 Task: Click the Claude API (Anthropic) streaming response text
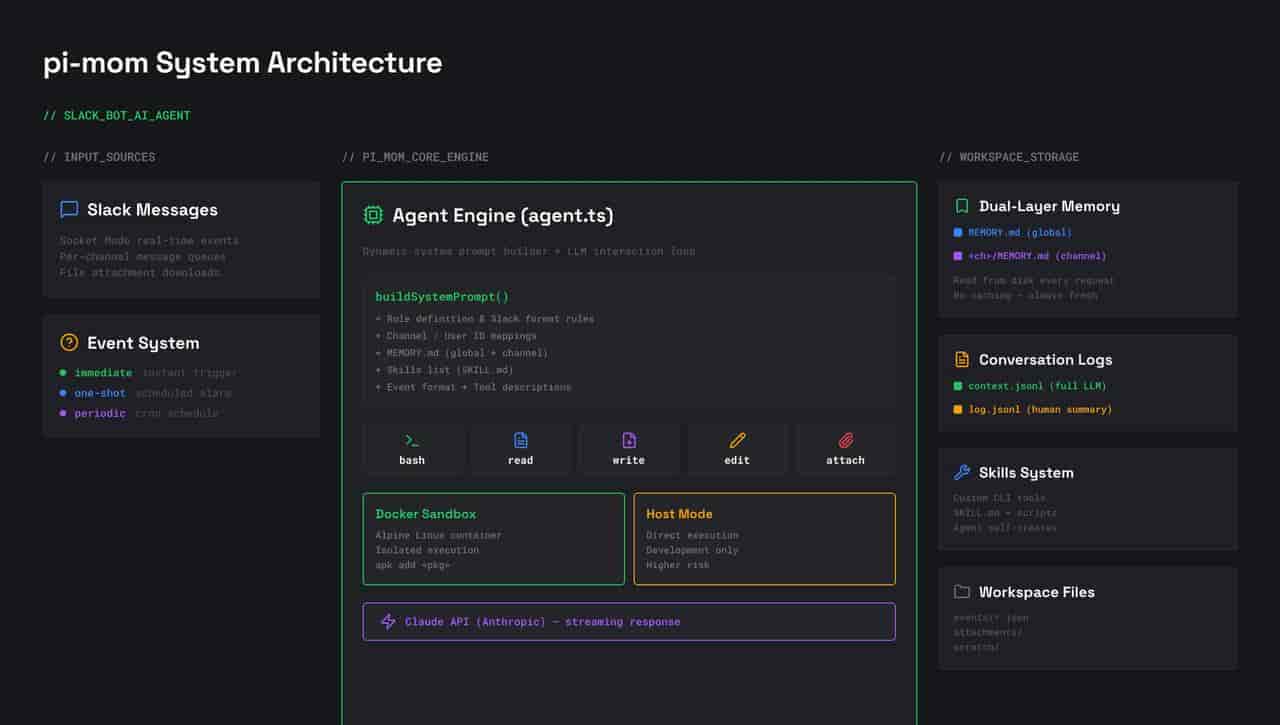(543, 622)
